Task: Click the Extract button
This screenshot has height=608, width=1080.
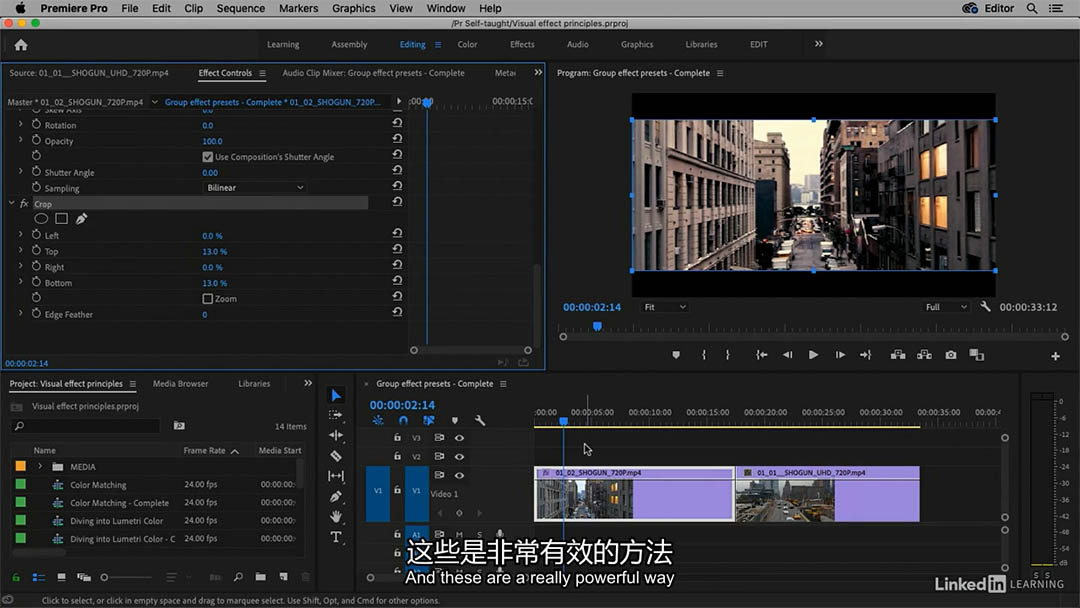Action: coord(924,355)
